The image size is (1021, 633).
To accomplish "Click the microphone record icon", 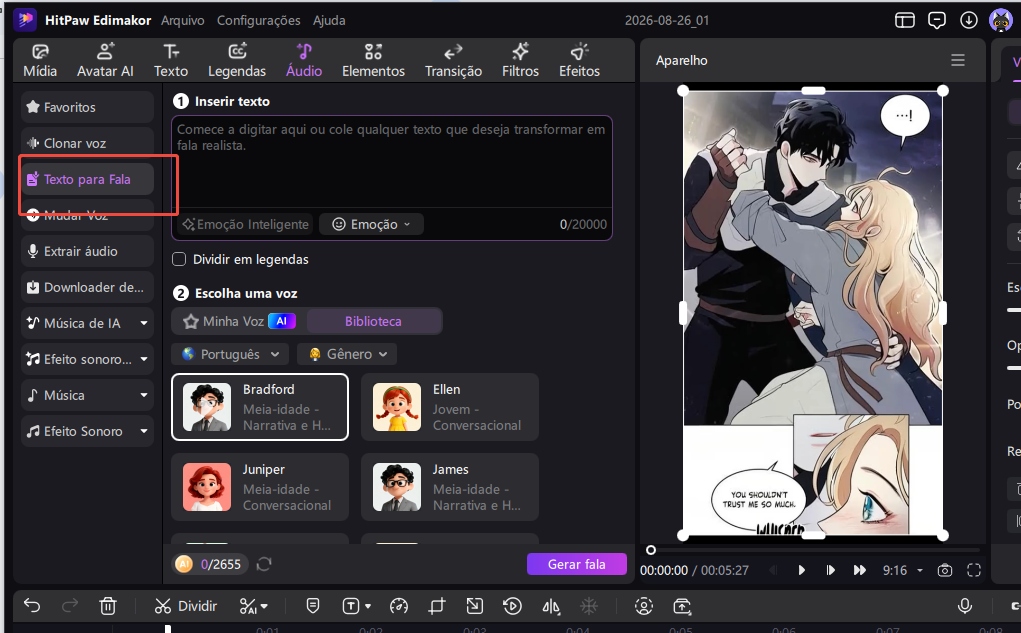I will [965, 606].
